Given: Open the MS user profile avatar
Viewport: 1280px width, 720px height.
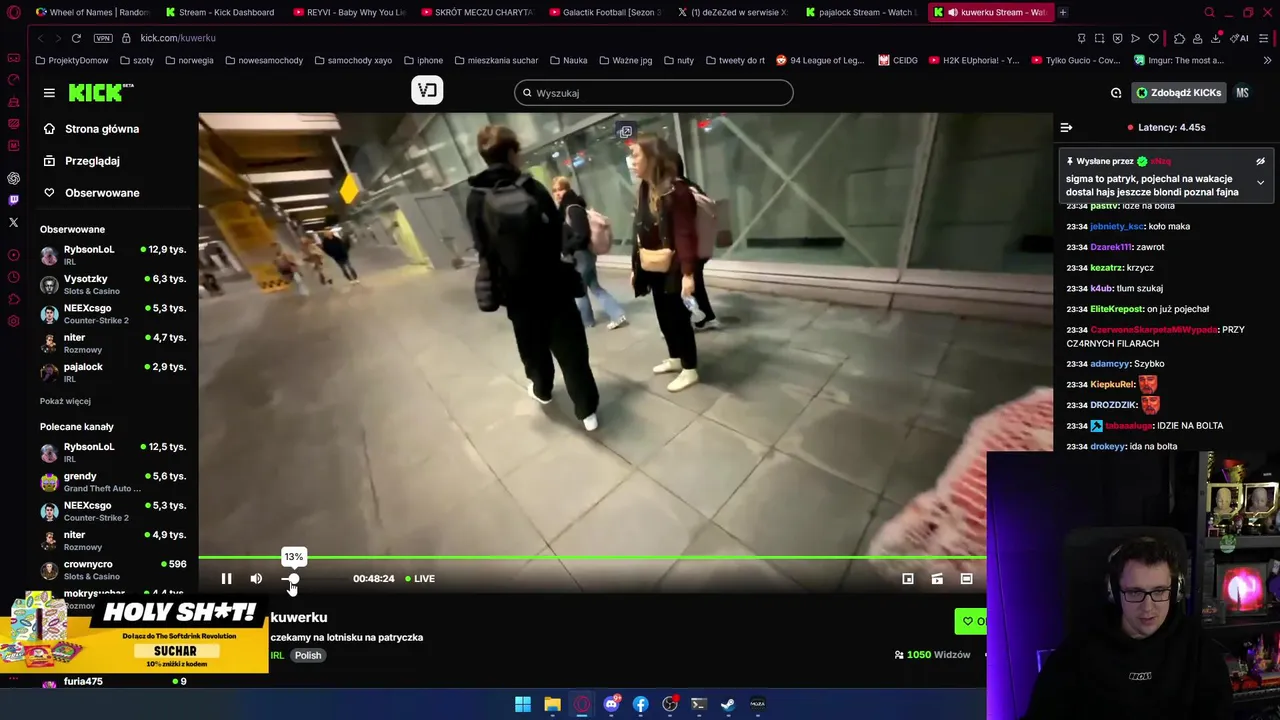Looking at the screenshot, I should (1242, 93).
